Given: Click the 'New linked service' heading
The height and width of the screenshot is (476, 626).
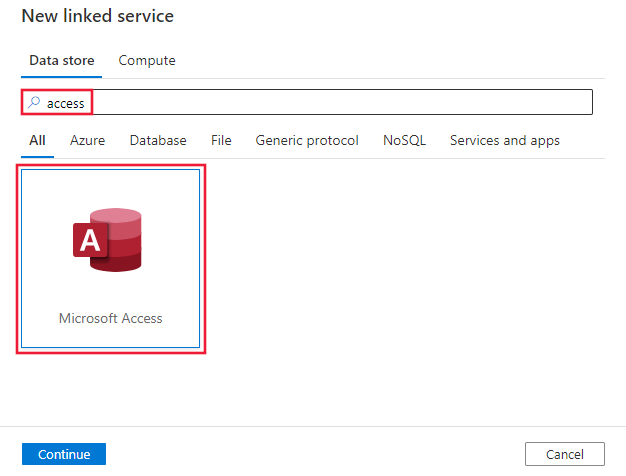Looking at the screenshot, I should click(97, 16).
